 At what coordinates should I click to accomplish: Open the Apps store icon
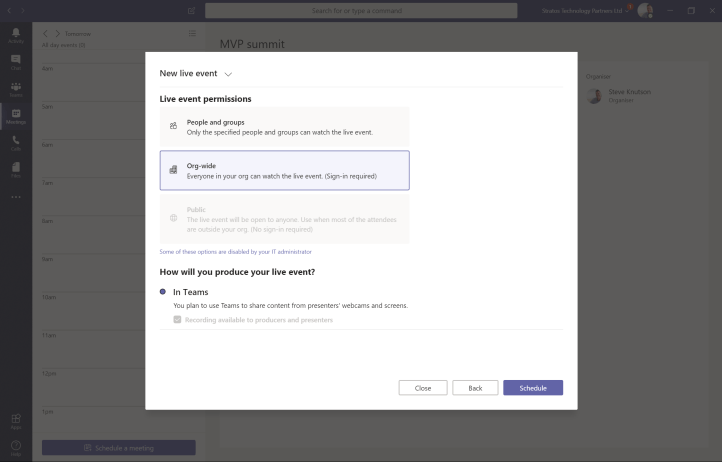coord(15,421)
